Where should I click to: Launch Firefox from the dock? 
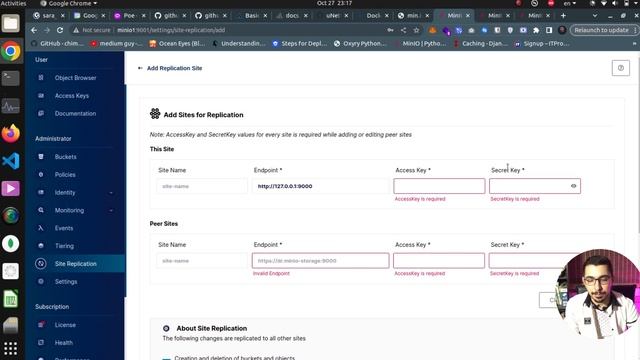pyautogui.click(x=11, y=133)
